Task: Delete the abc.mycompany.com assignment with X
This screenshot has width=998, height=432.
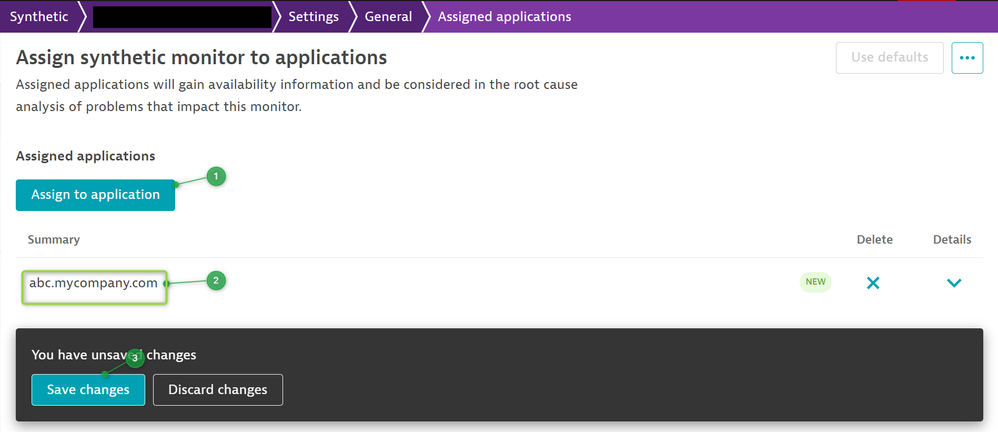Action: click(x=873, y=283)
